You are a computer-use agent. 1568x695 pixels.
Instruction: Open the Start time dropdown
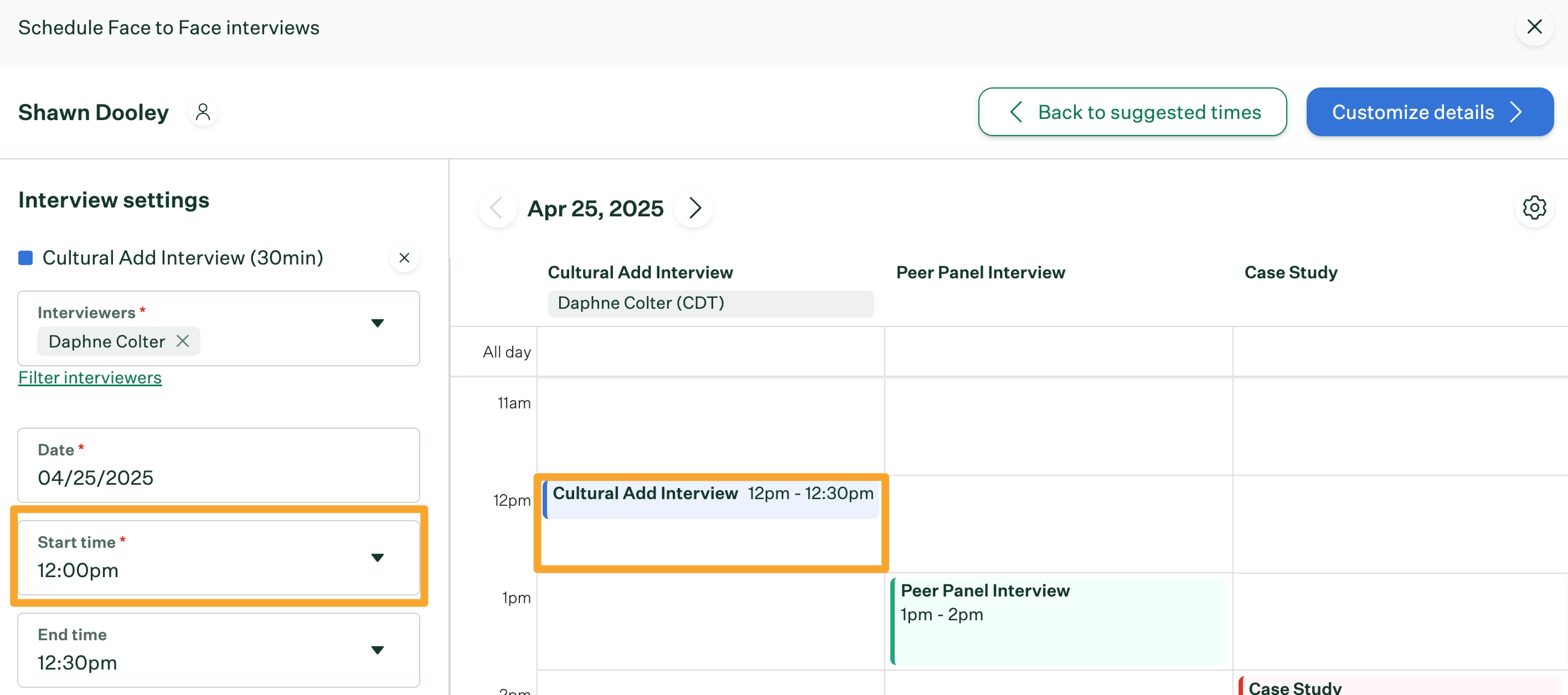pos(218,557)
